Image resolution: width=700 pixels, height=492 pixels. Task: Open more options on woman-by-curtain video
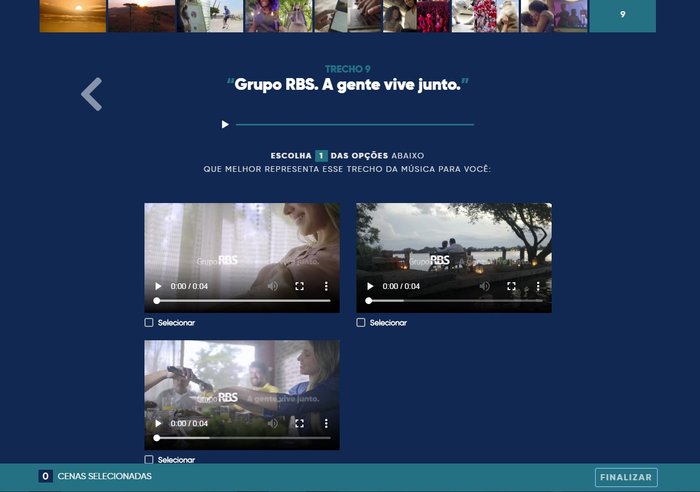[x=326, y=286]
